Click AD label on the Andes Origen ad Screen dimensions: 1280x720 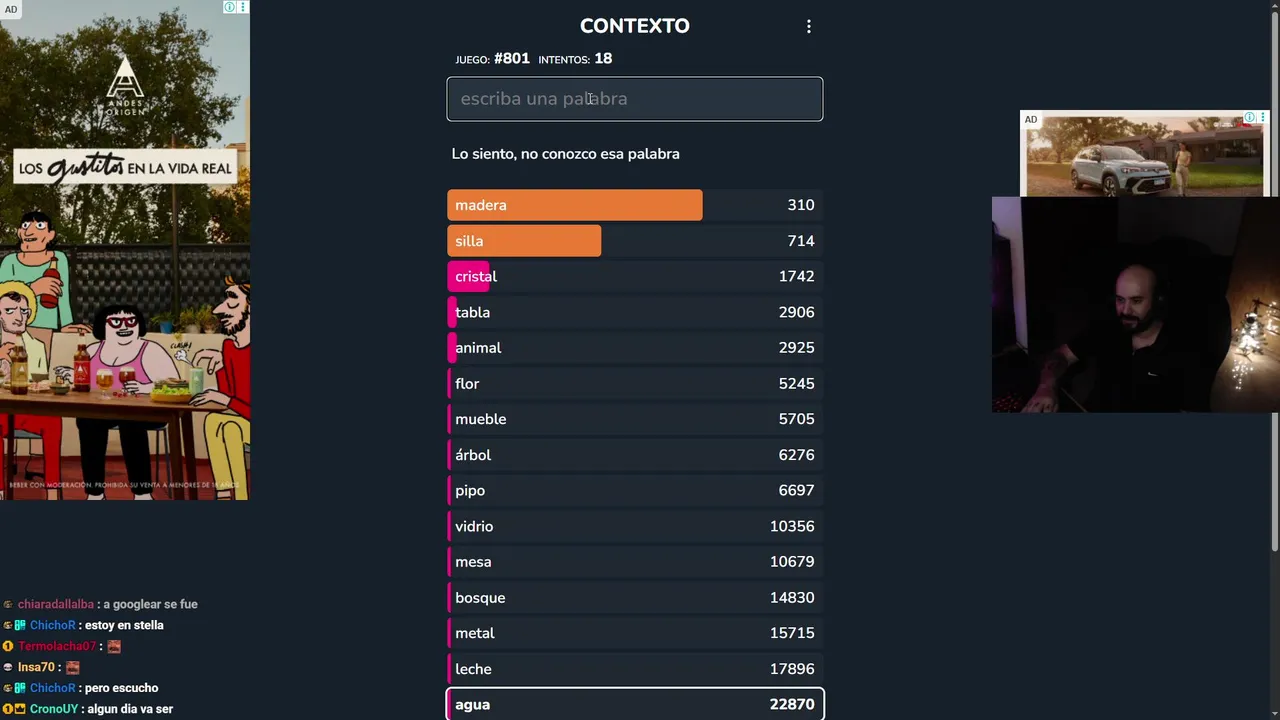[x=10, y=10]
